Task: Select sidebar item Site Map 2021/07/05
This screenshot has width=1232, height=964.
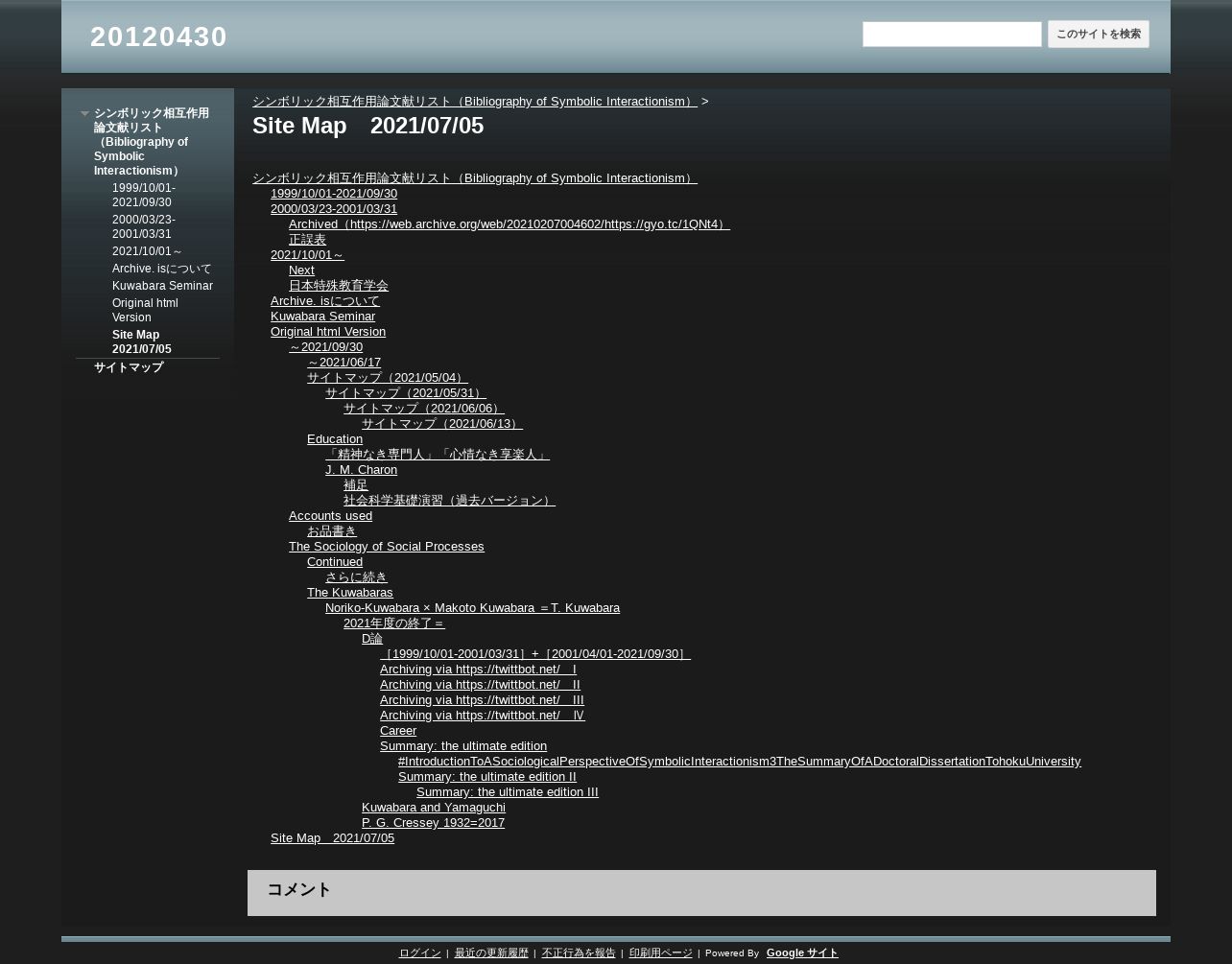Action: 142,341
